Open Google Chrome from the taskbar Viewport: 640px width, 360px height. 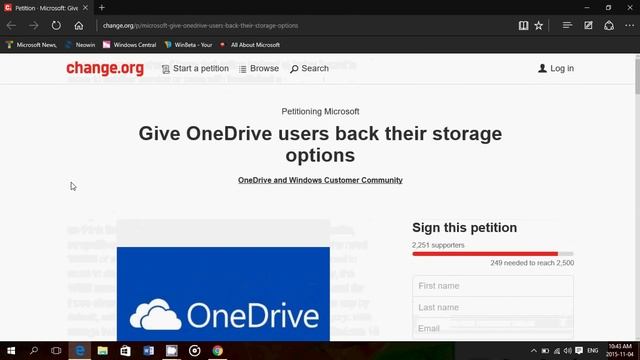pos(218,351)
